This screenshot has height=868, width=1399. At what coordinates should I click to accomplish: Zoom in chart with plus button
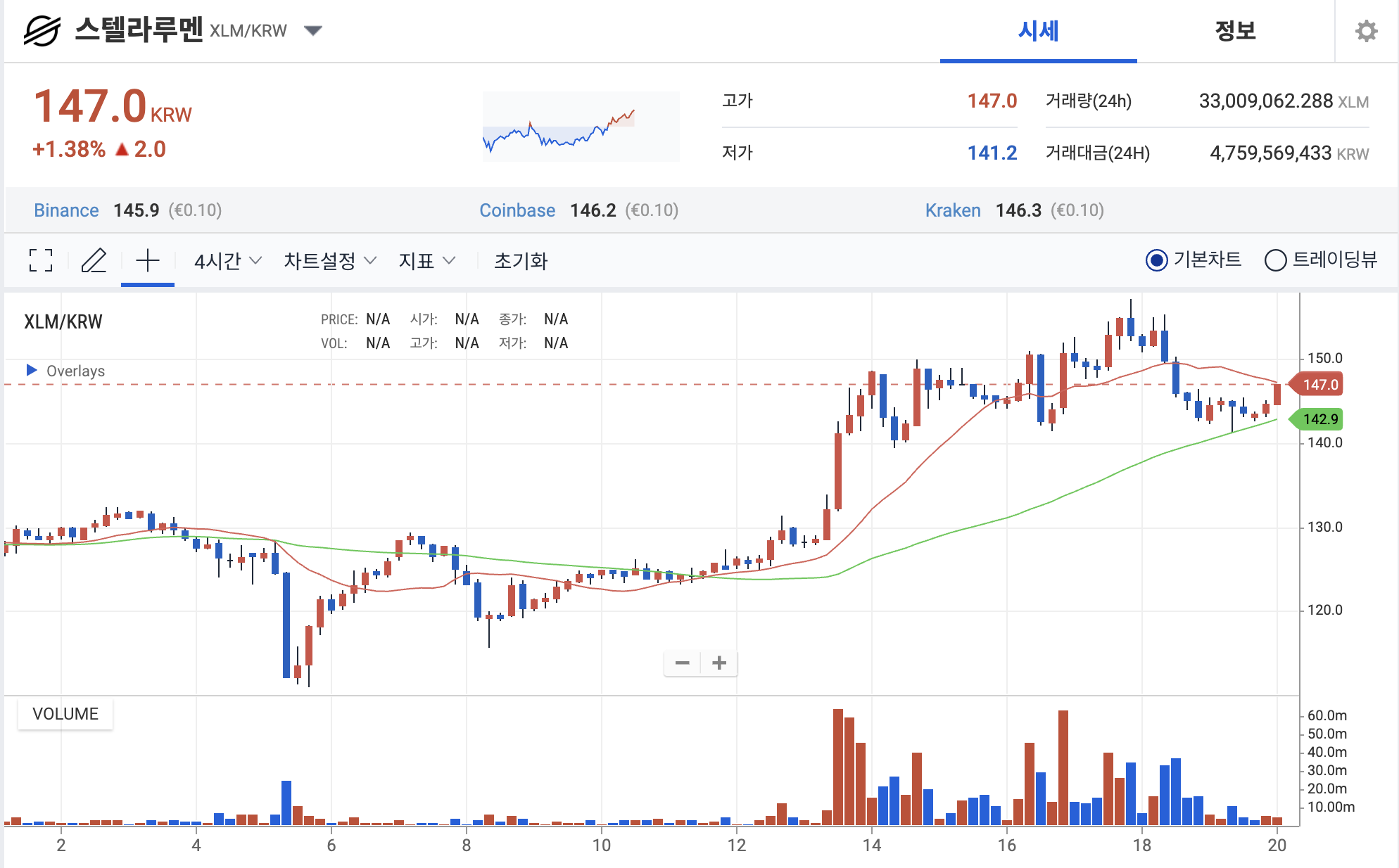coord(719,663)
